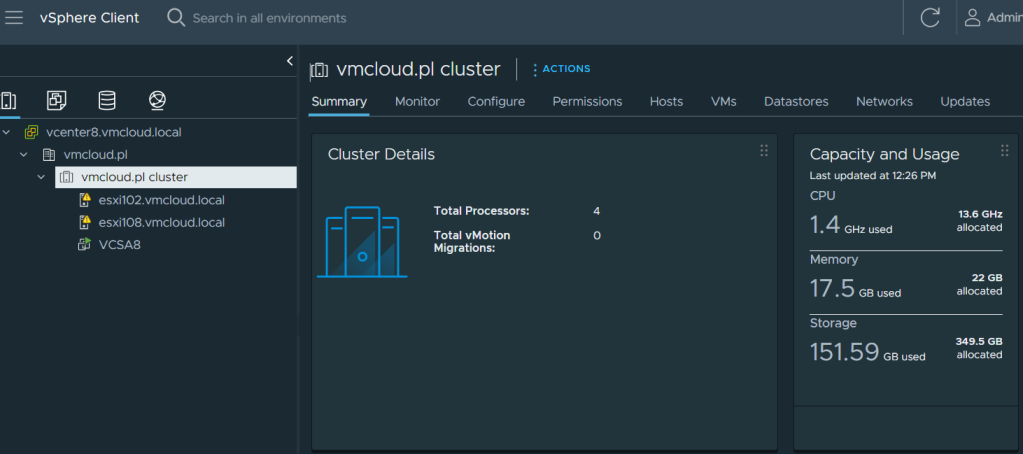Screen dimensions: 1023x454
Task: Open the Datastores tab
Action: (796, 101)
